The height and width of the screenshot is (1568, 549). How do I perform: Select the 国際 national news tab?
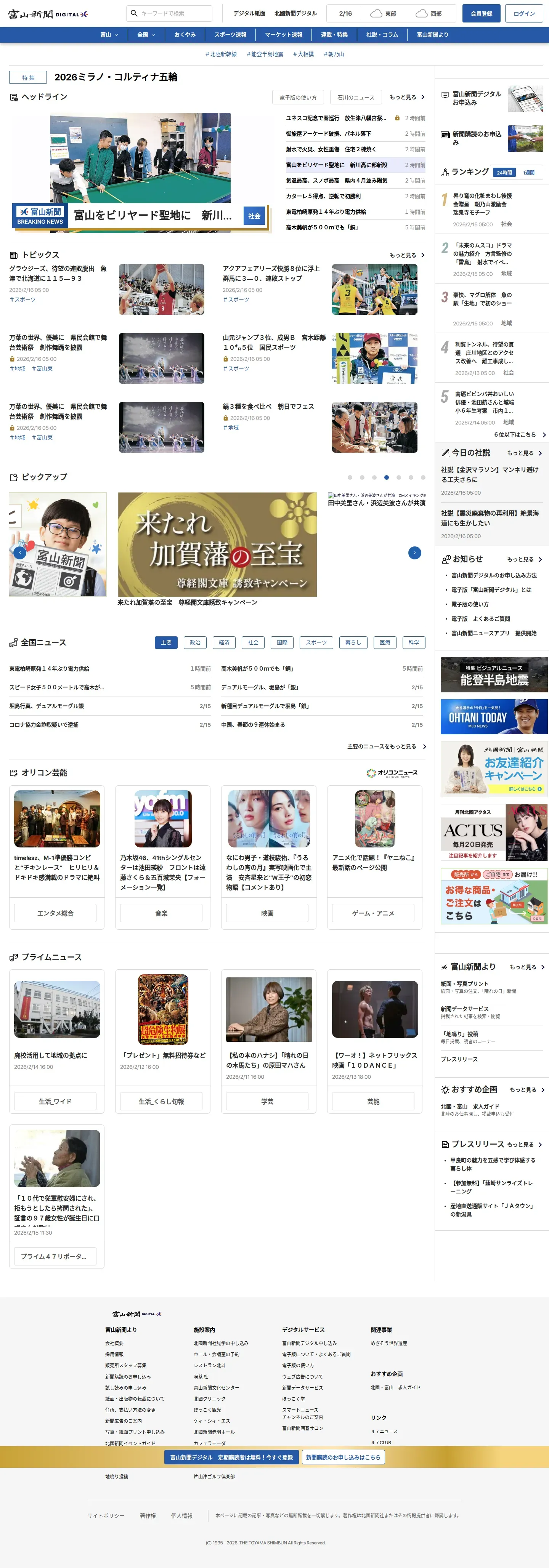pos(282,643)
